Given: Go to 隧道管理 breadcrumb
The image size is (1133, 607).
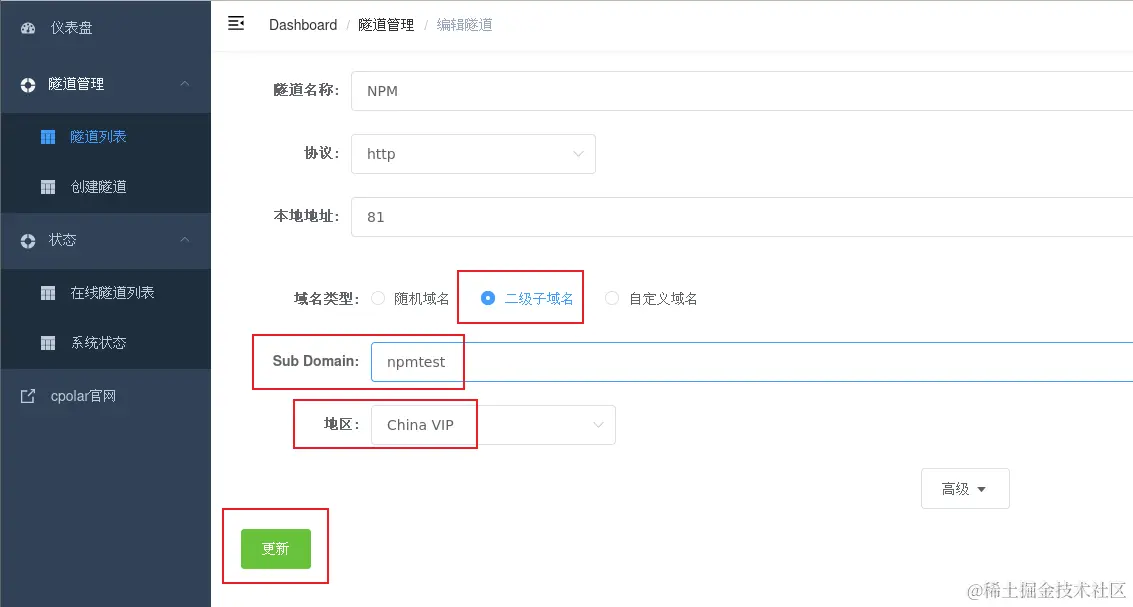Looking at the screenshot, I should (386, 25).
